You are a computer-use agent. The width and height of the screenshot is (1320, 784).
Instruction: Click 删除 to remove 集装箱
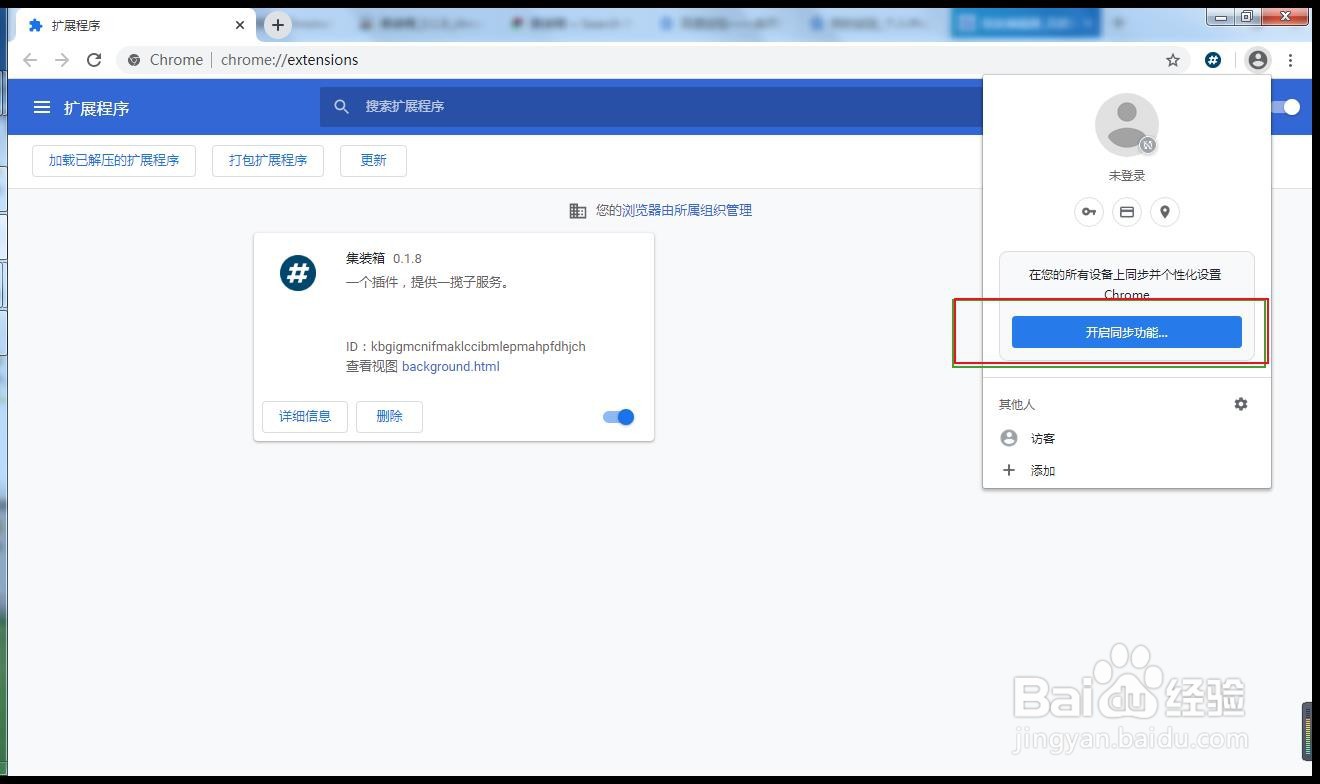coord(389,417)
